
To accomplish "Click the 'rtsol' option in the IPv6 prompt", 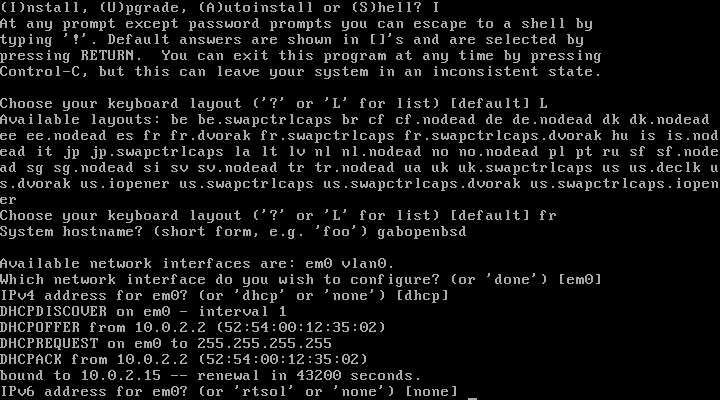I will coord(265,391).
